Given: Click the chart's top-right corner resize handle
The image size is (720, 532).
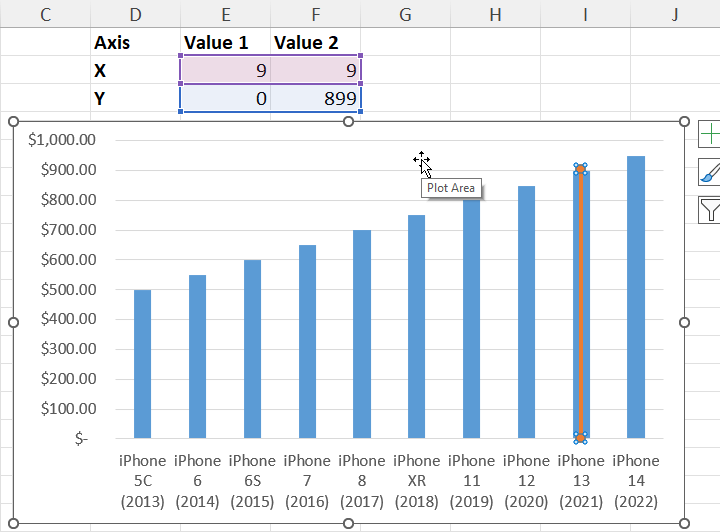Looking at the screenshot, I should point(684,121).
